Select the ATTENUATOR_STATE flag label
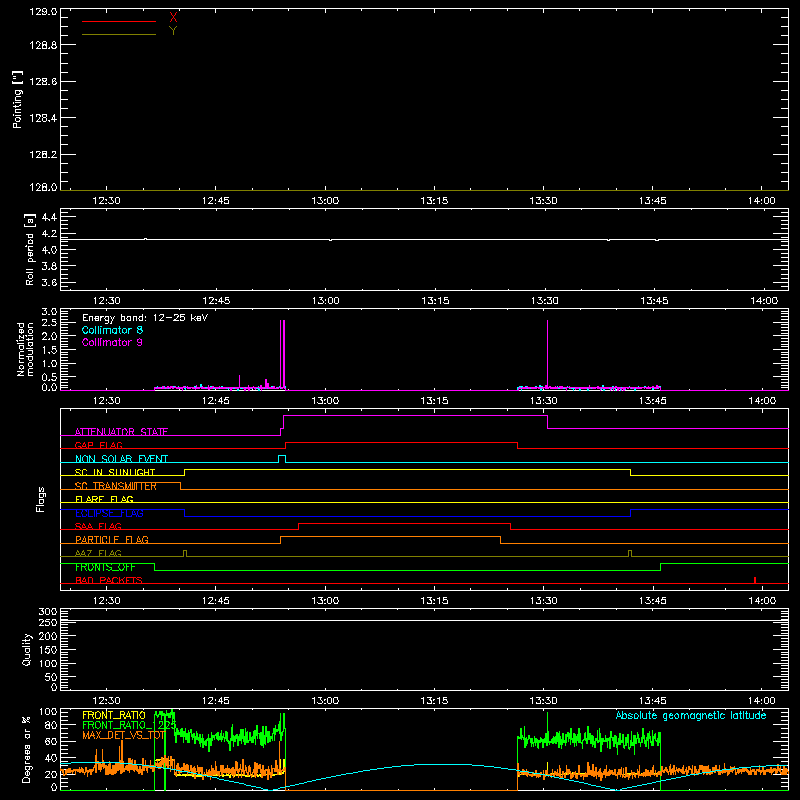Viewport: 800px width, 800px height. tap(121, 432)
